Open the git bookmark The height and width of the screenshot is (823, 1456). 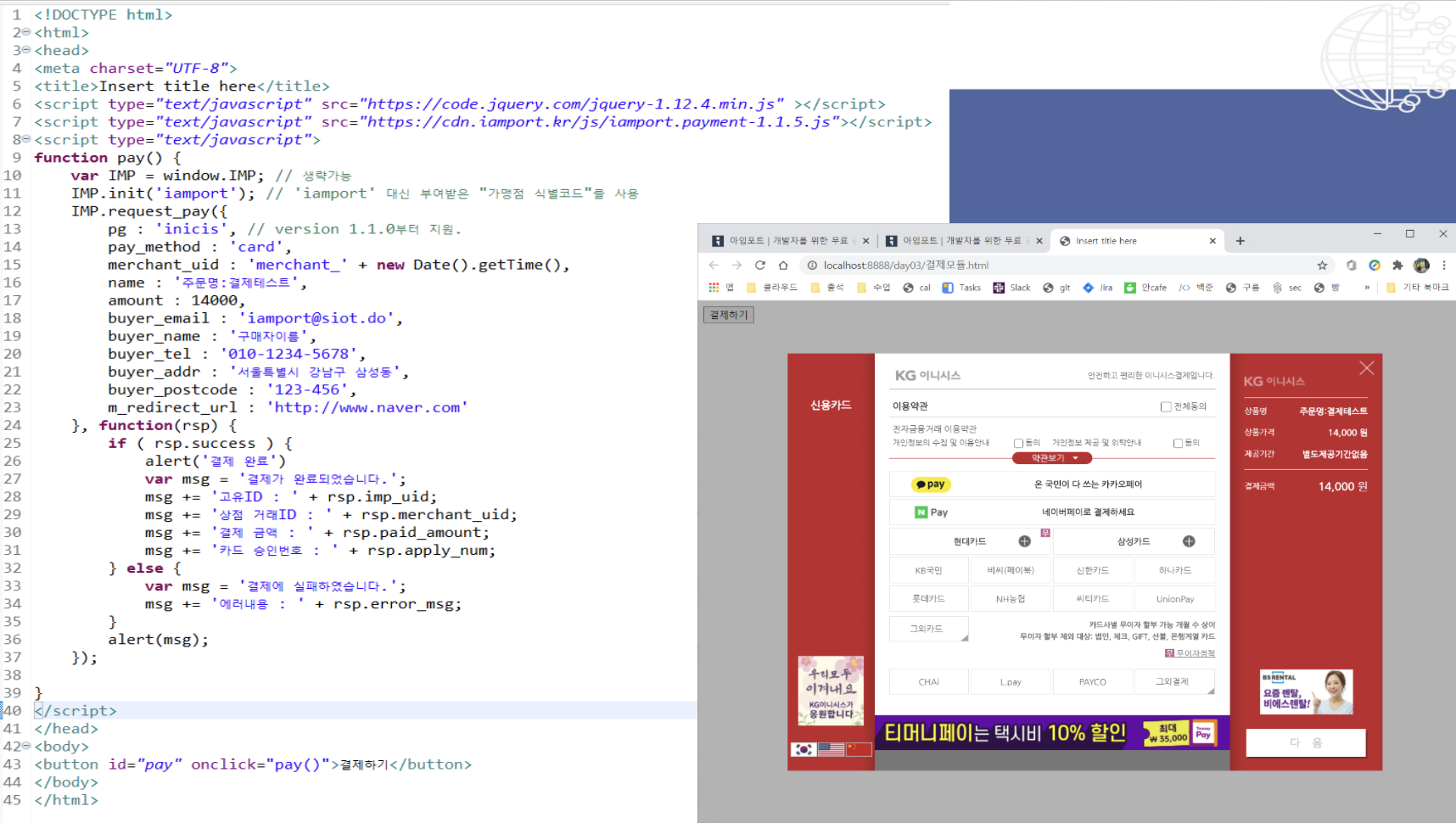pos(1056,288)
